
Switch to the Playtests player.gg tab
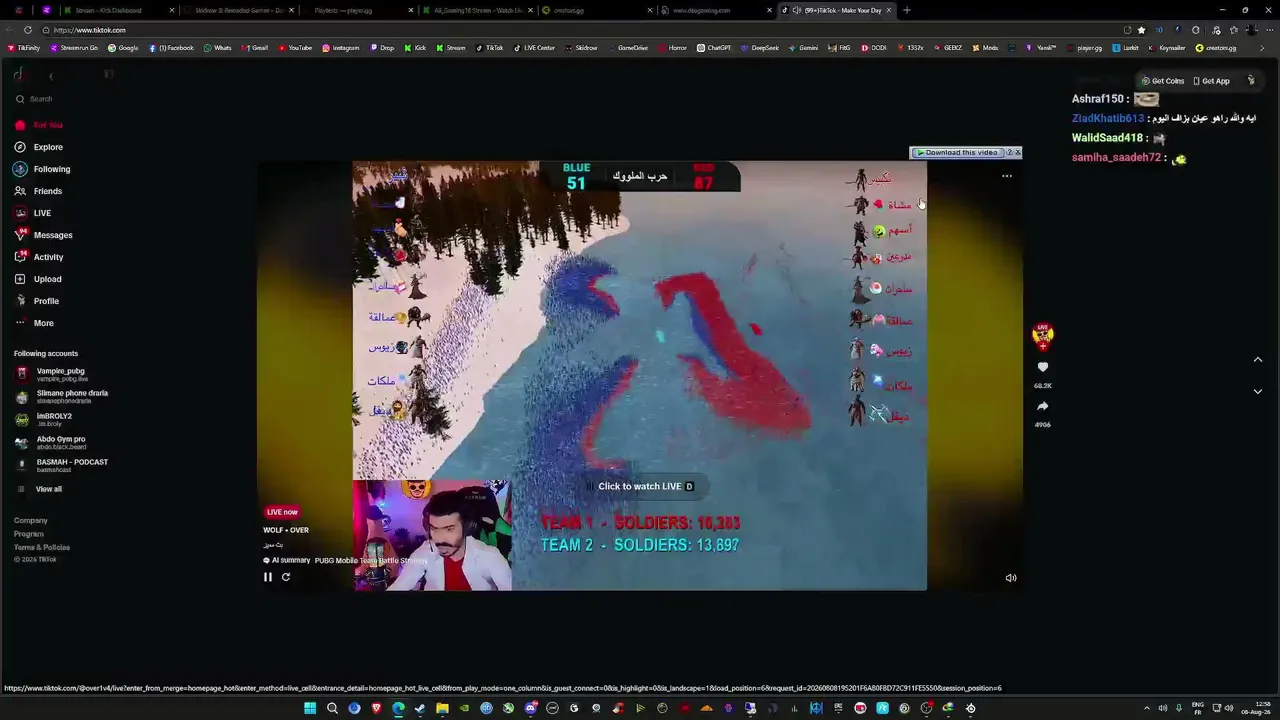(357, 10)
